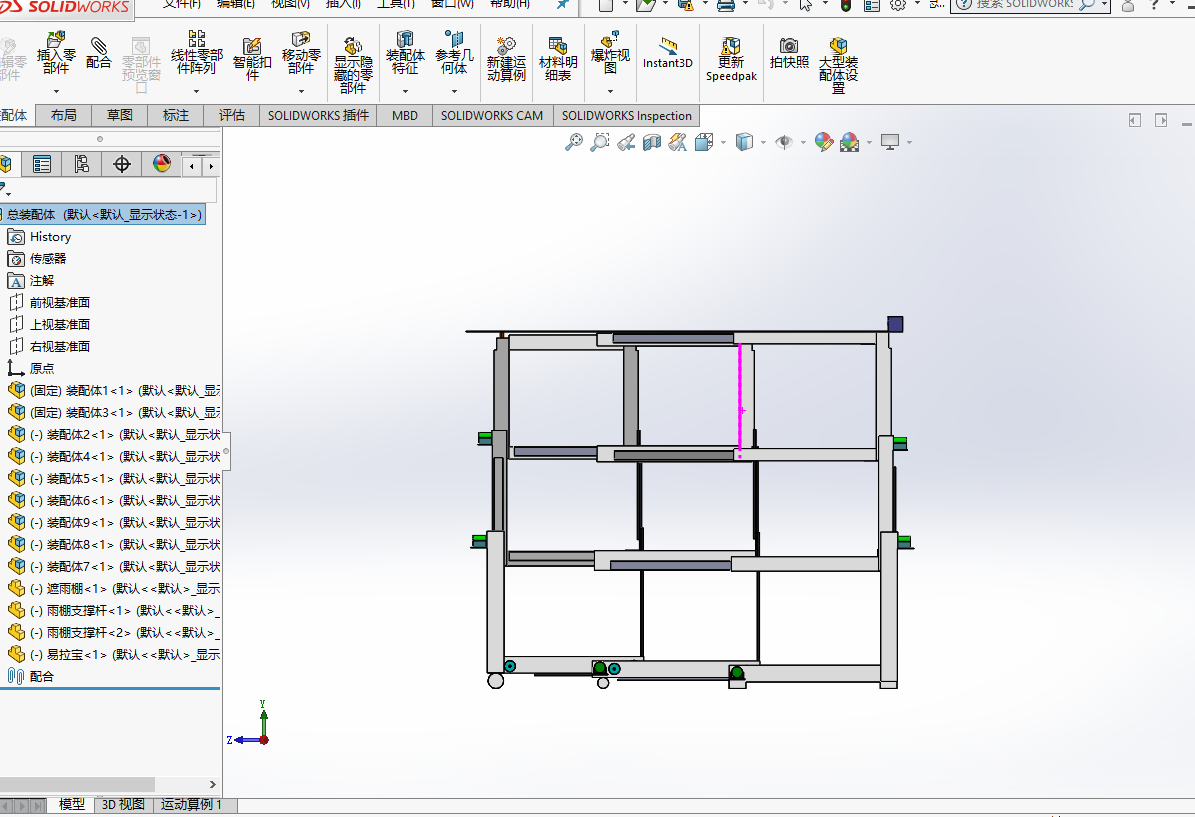Open Hide/Show Items dropdown arrow
The height and width of the screenshot is (817, 1195).
pyautogui.click(x=803, y=143)
